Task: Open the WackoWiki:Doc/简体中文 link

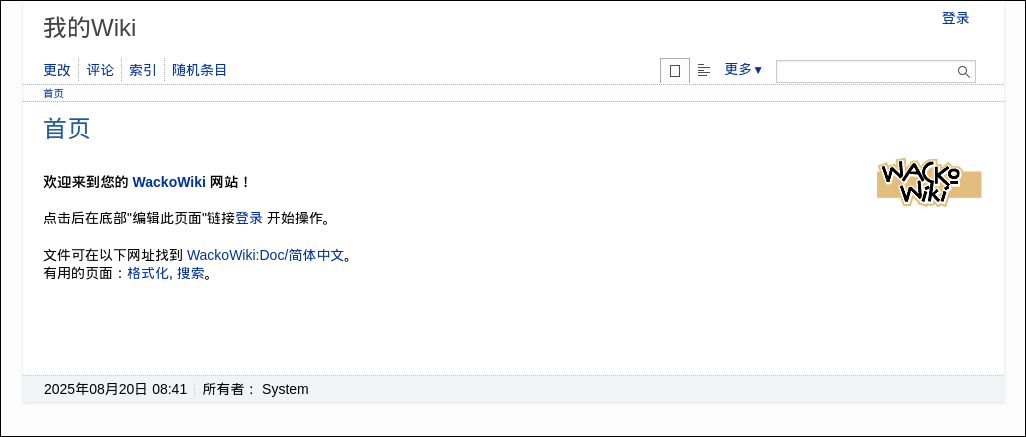Action: point(265,255)
